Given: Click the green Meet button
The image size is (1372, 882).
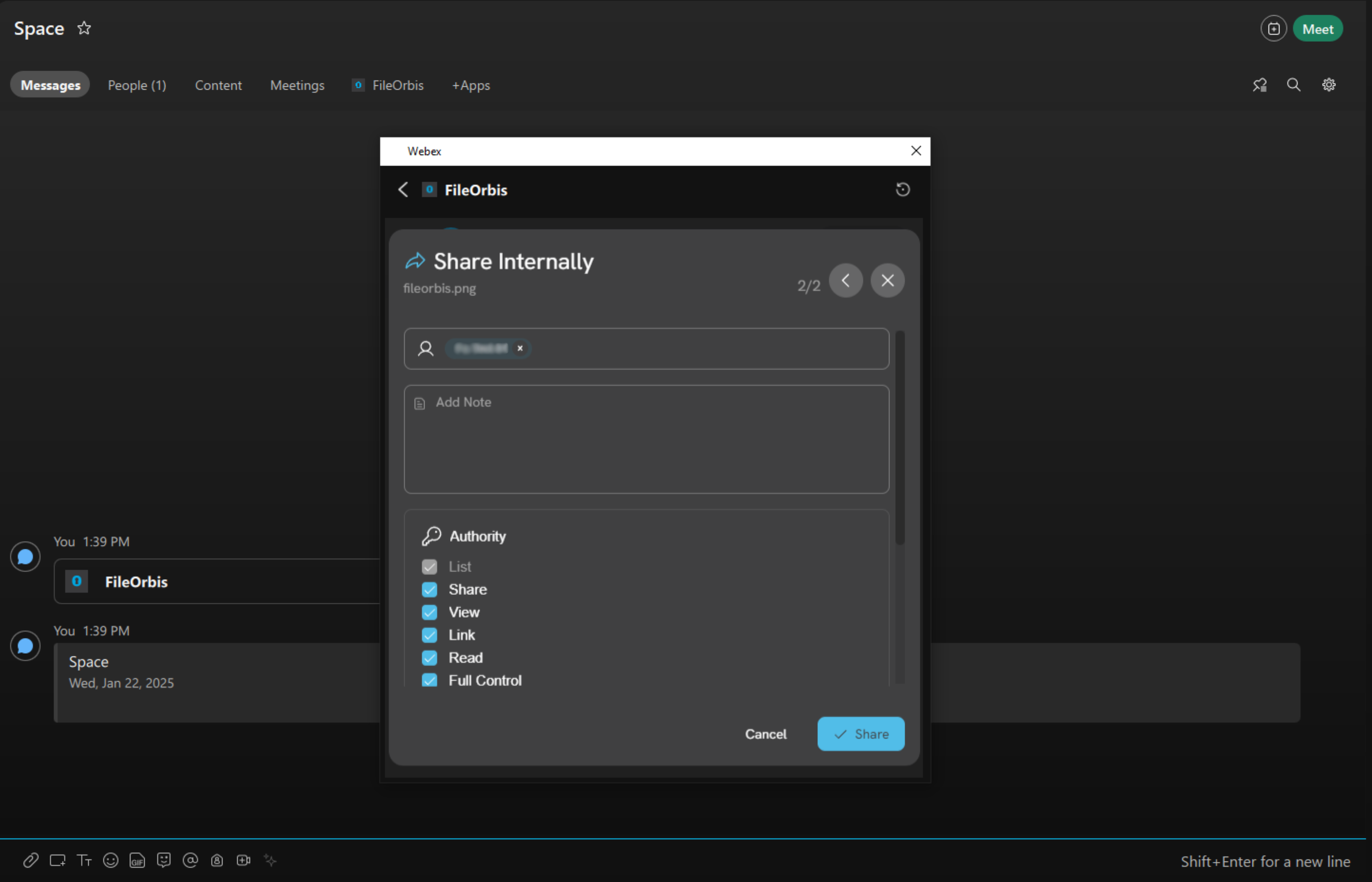Looking at the screenshot, I should point(1318,28).
